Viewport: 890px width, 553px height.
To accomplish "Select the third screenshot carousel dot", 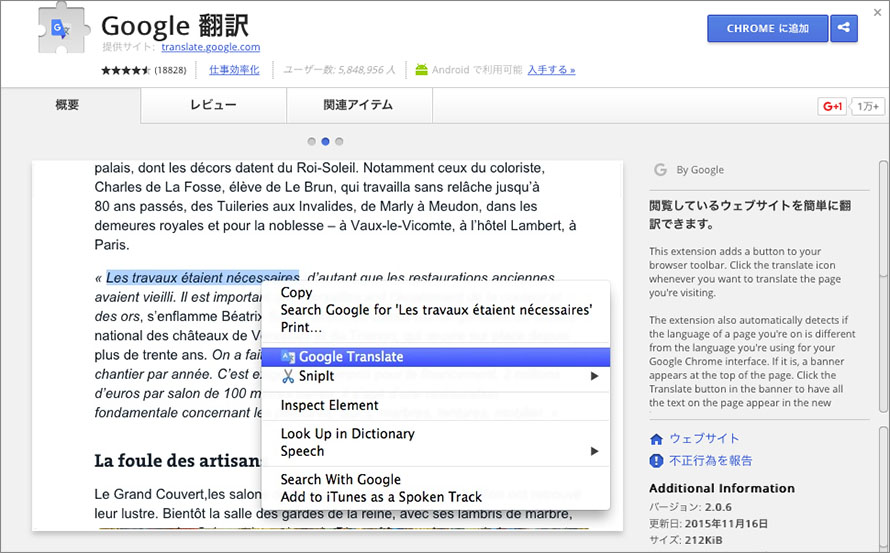I will tap(339, 141).
